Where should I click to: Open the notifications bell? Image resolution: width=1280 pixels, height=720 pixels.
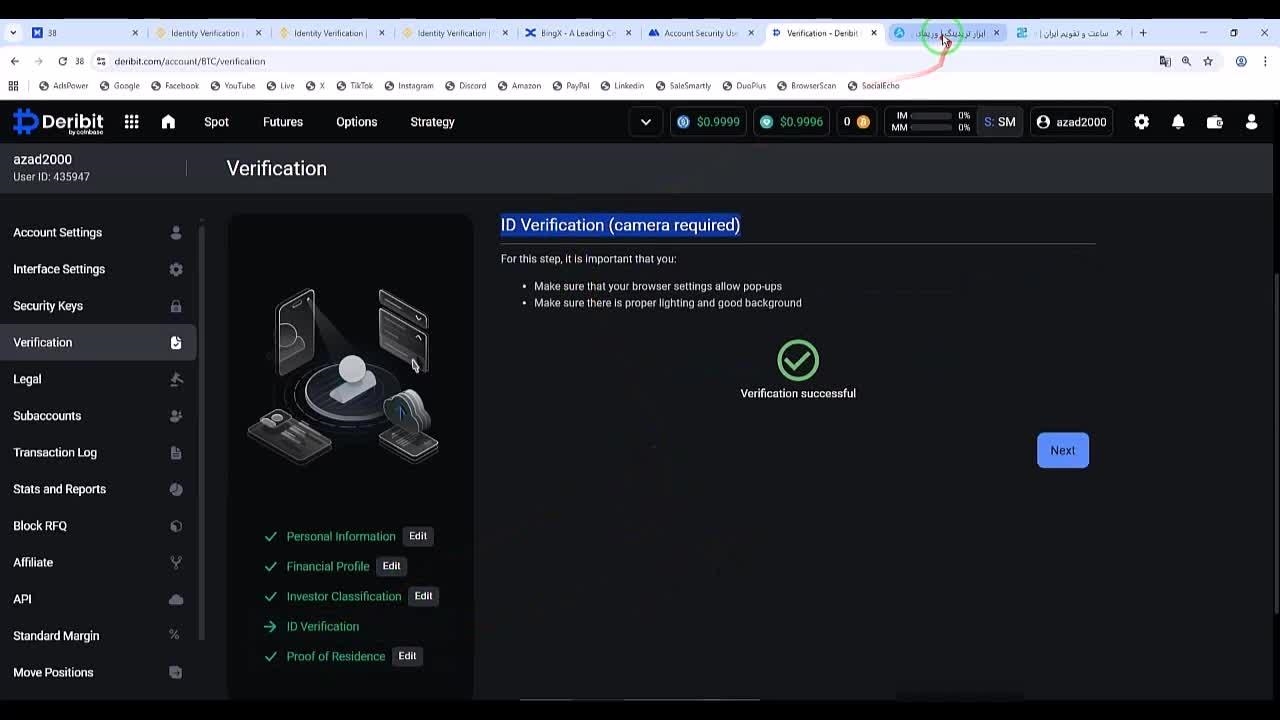[x=1178, y=122]
